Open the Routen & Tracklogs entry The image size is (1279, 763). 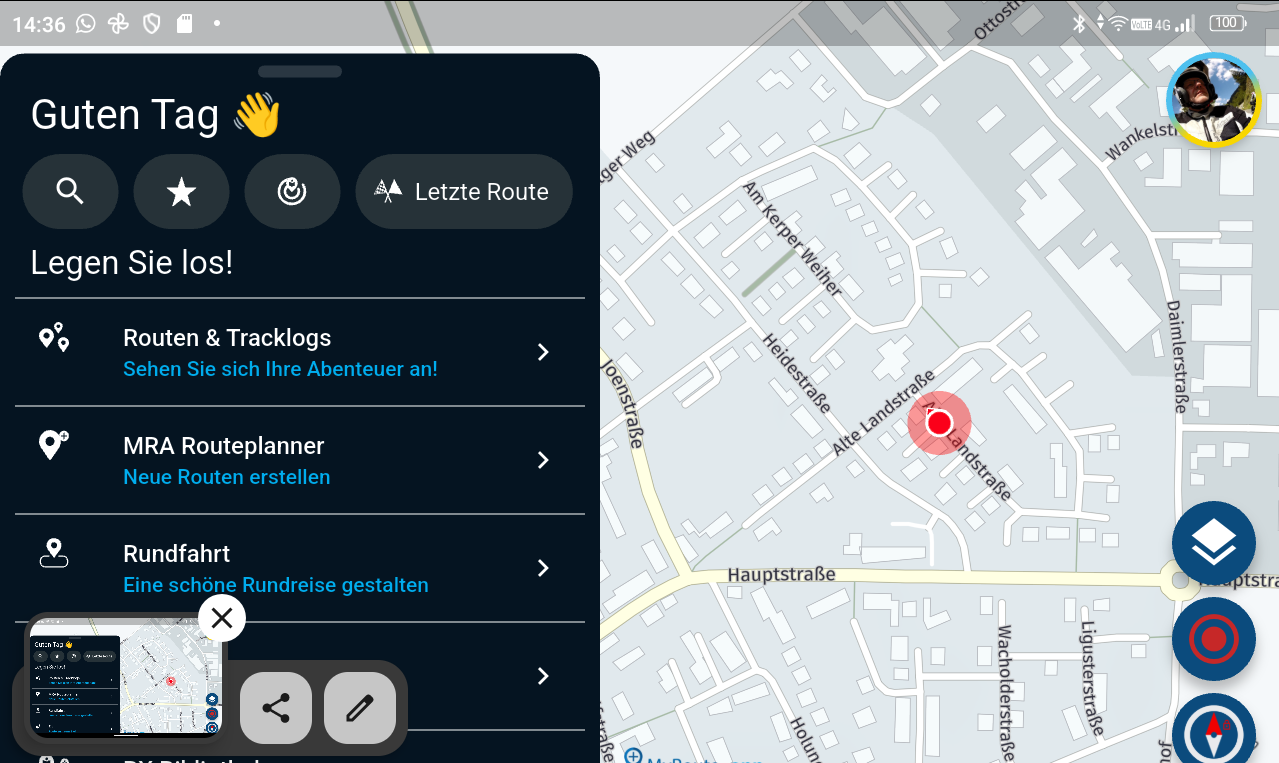[227, 338]
